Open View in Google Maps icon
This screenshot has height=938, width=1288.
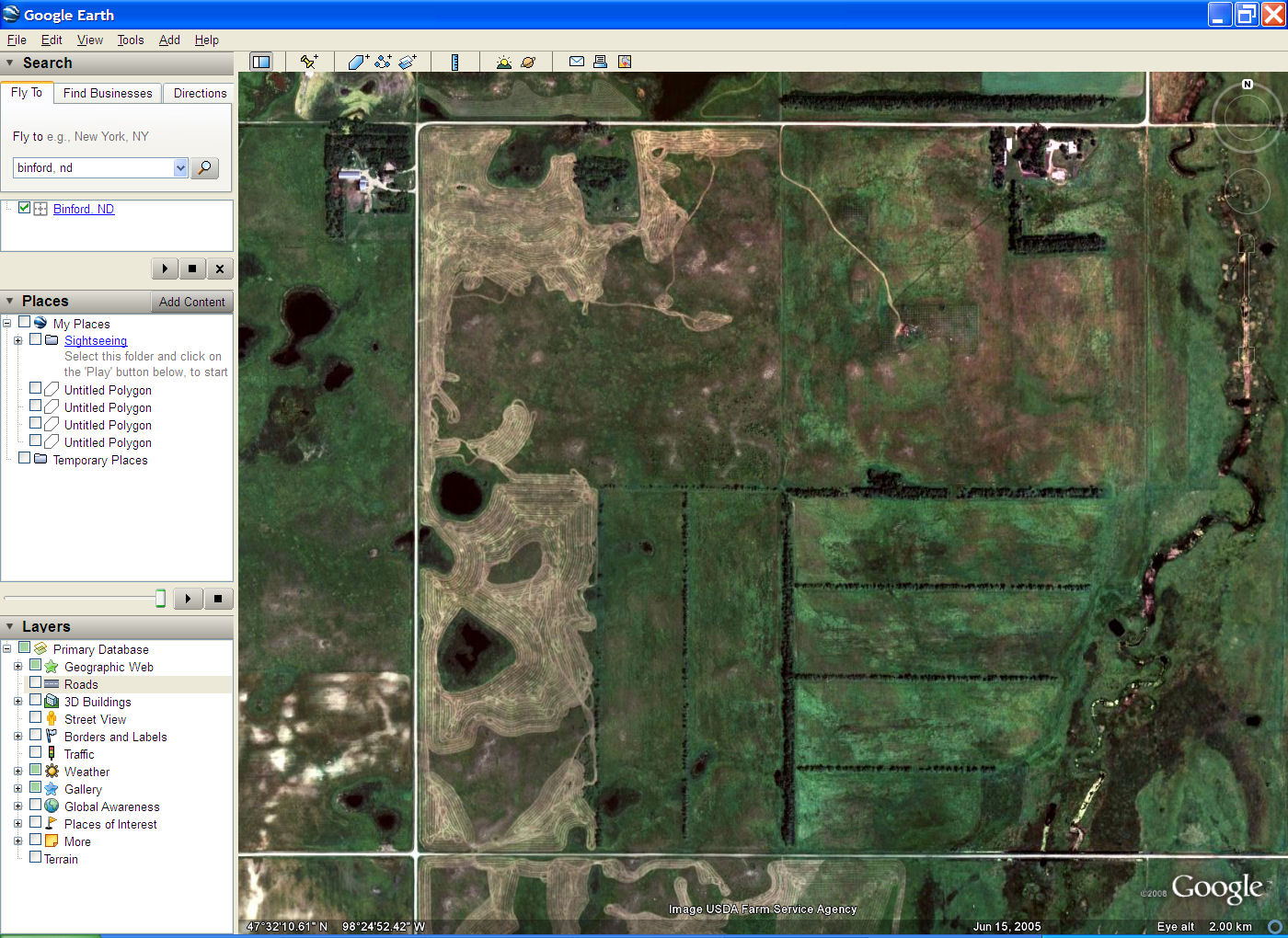[x=625, y=62]
